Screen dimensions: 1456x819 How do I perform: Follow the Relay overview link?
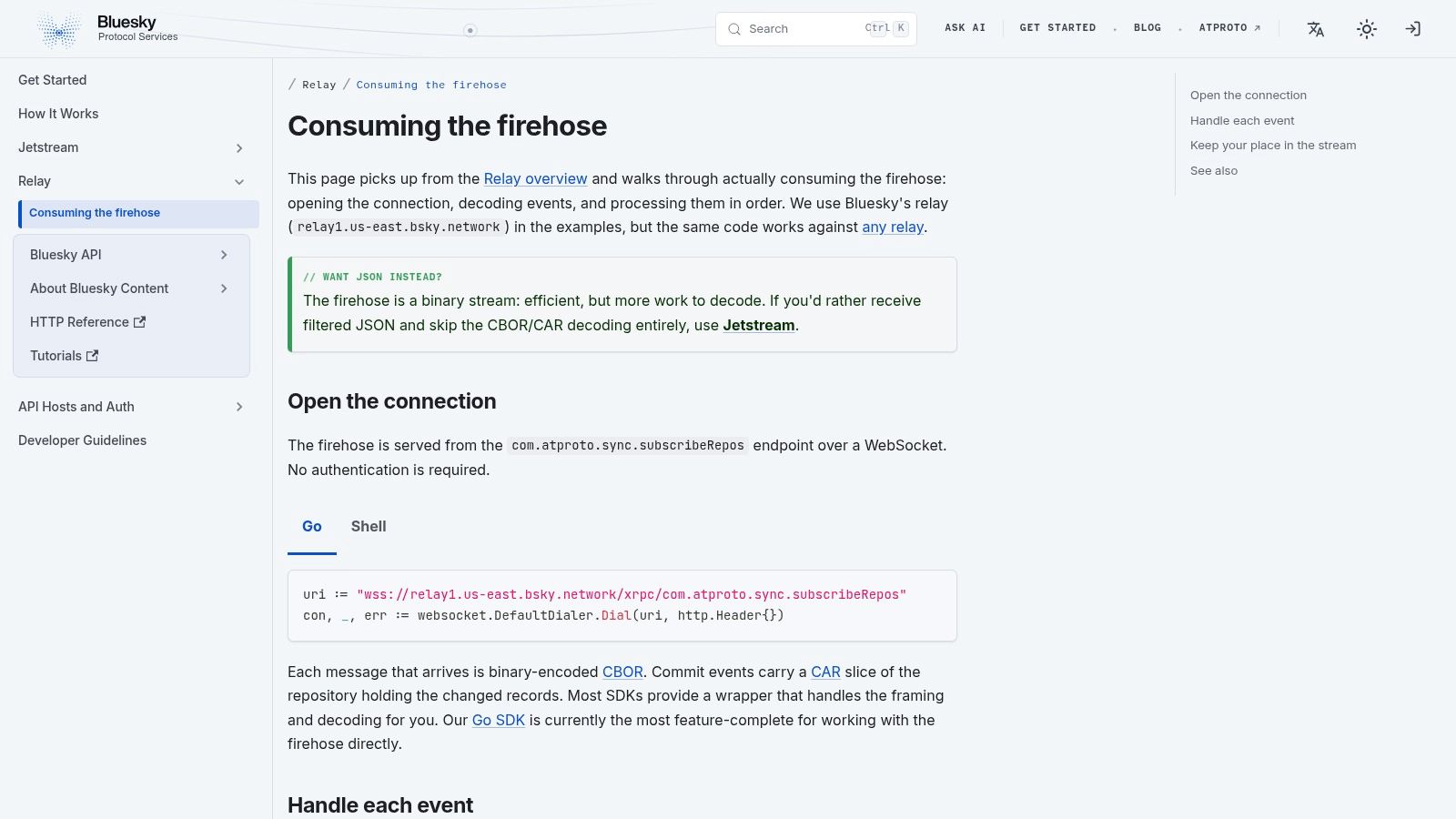click(535, 178)
